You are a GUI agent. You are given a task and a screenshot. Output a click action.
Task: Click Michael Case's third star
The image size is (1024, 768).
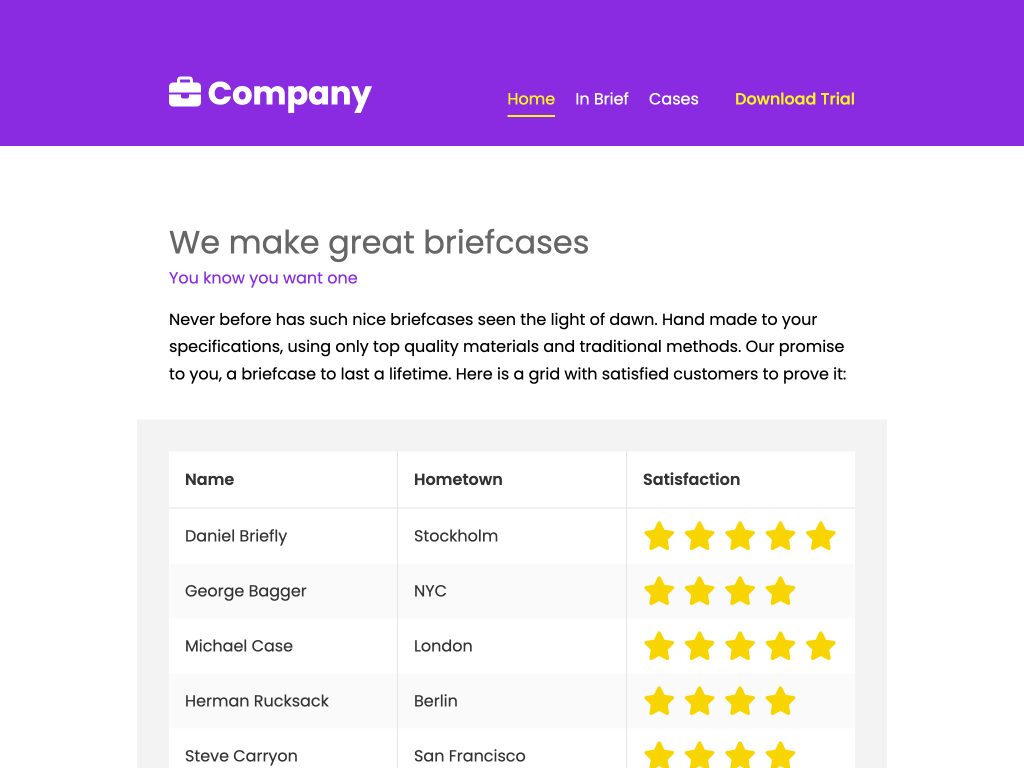(x=740, y=646)
